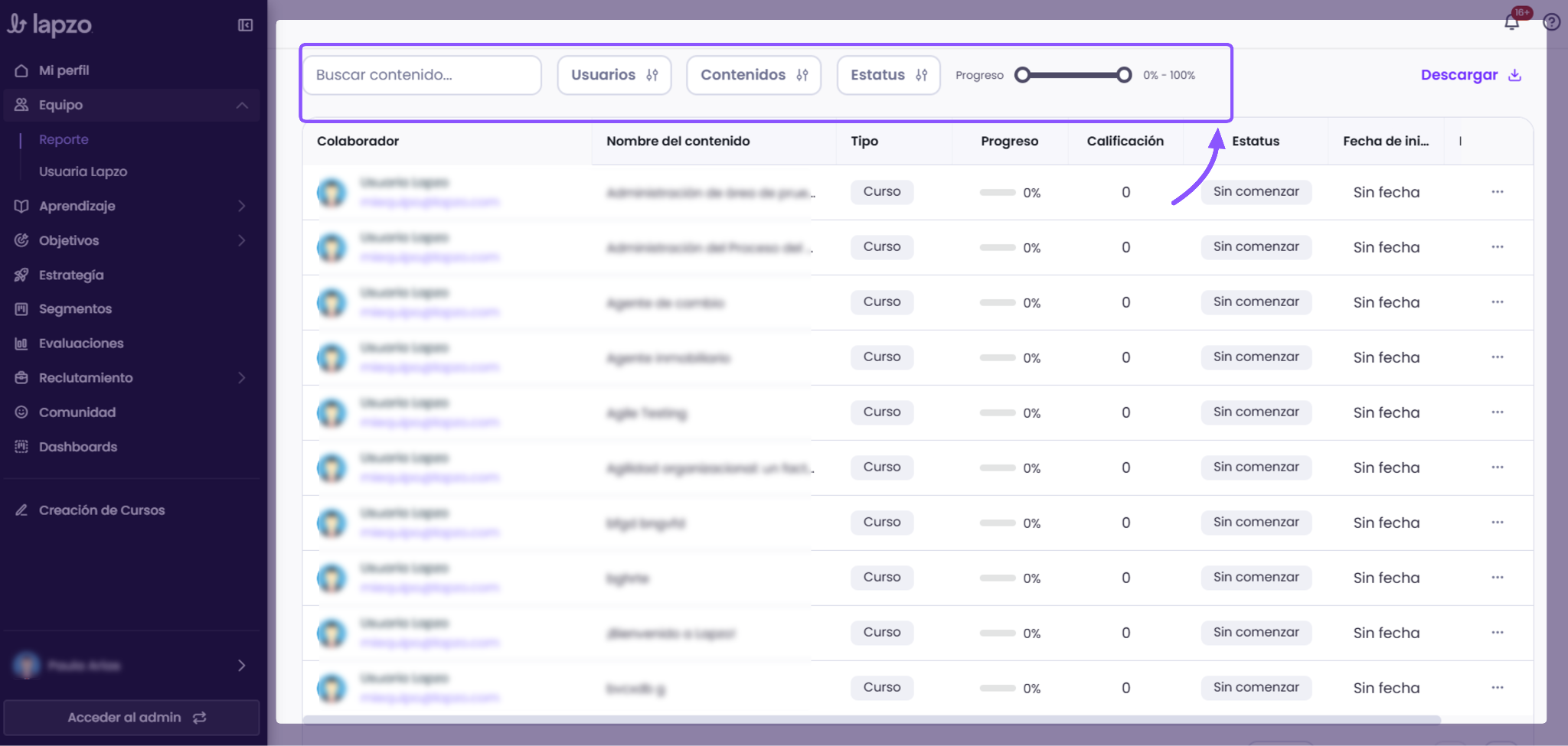Collapse the sidebar with the panel icon

245,25
